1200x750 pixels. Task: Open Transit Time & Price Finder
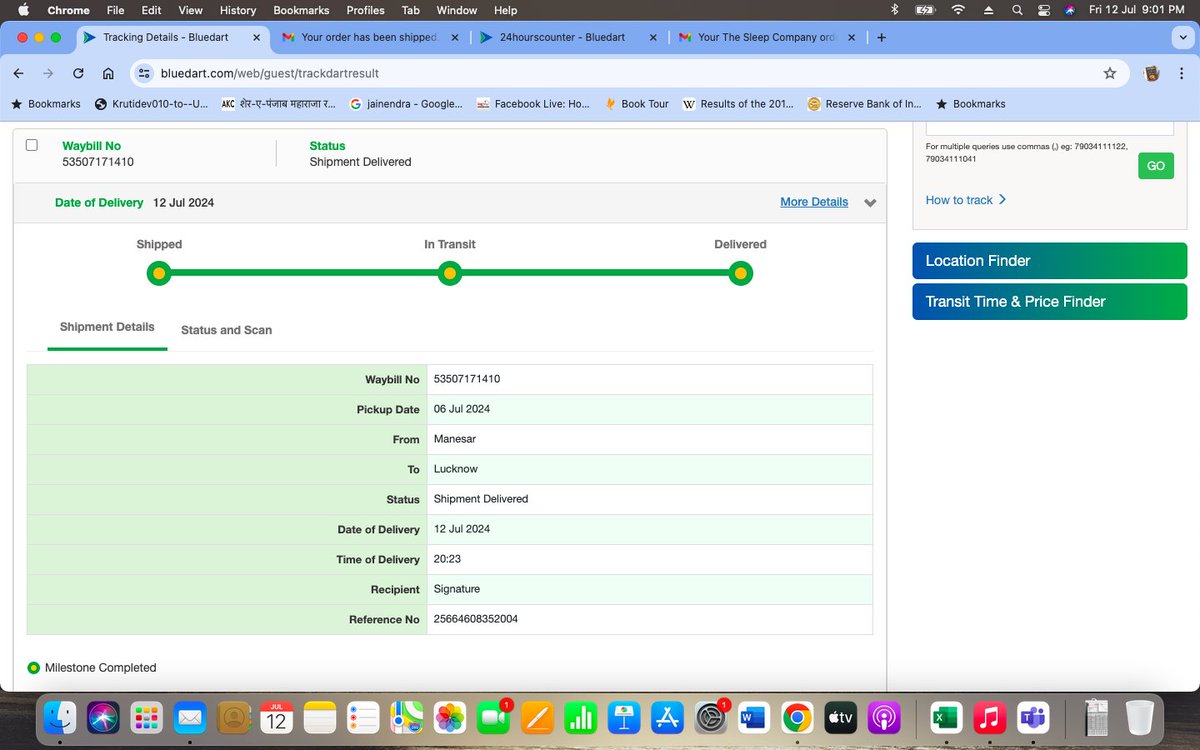[x=1049, y=302]
